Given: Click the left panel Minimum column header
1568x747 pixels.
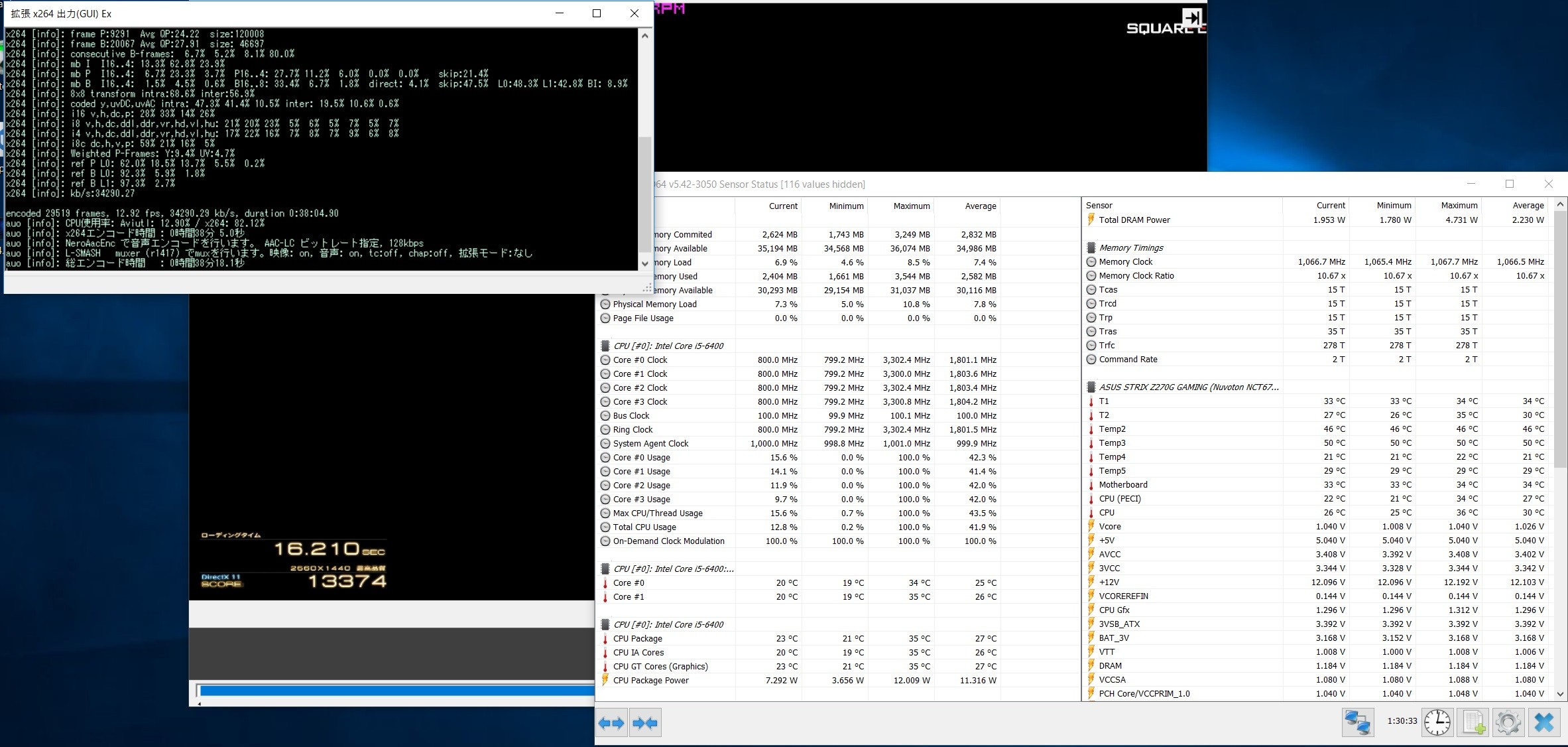Looking at the screenshot, I should point(835,206).
